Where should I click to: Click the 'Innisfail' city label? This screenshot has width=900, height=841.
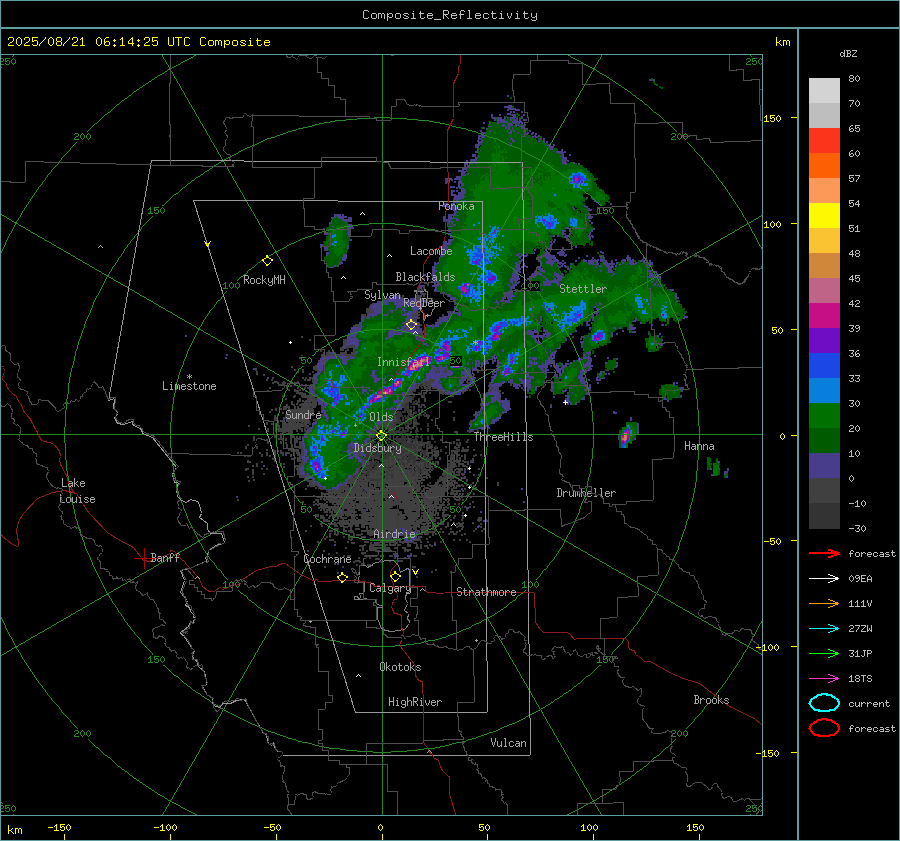[403, 362]
